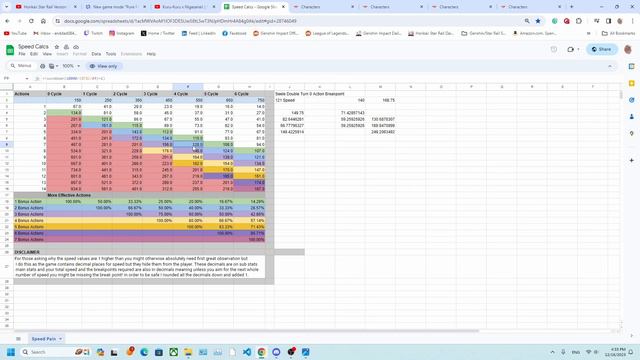Open the Instagram bookmark
This screenshot has width=640, height=360.
[x=122, y=33]
